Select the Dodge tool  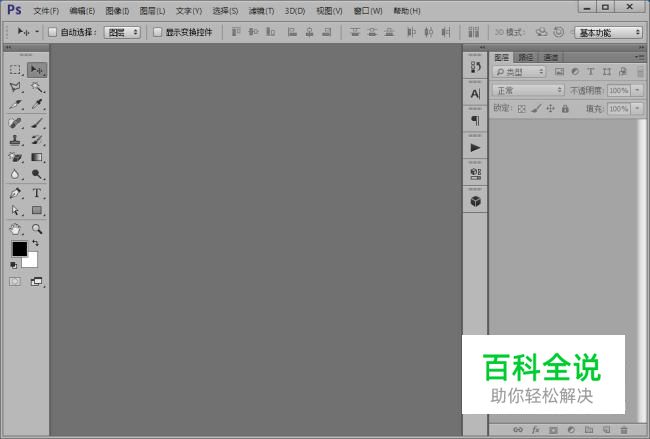pos(37,174)
